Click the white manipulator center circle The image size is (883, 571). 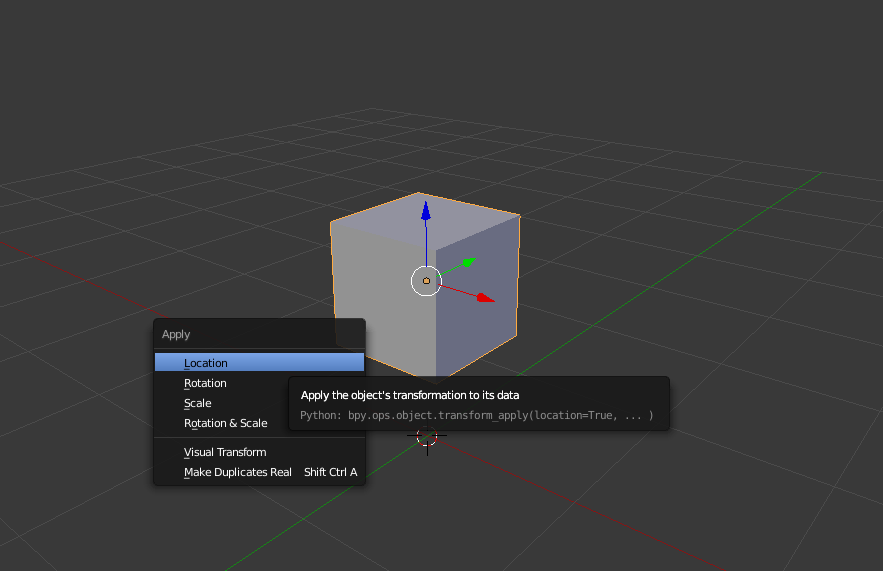point(426,281)
